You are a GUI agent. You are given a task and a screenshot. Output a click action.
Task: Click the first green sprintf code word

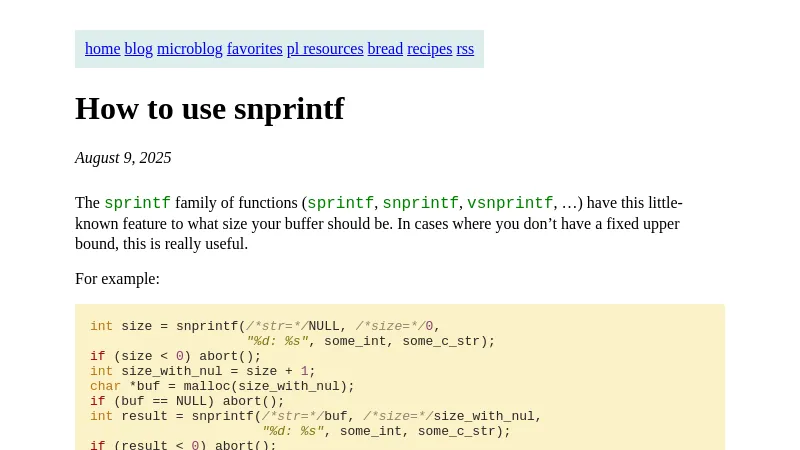coord(137,203)
